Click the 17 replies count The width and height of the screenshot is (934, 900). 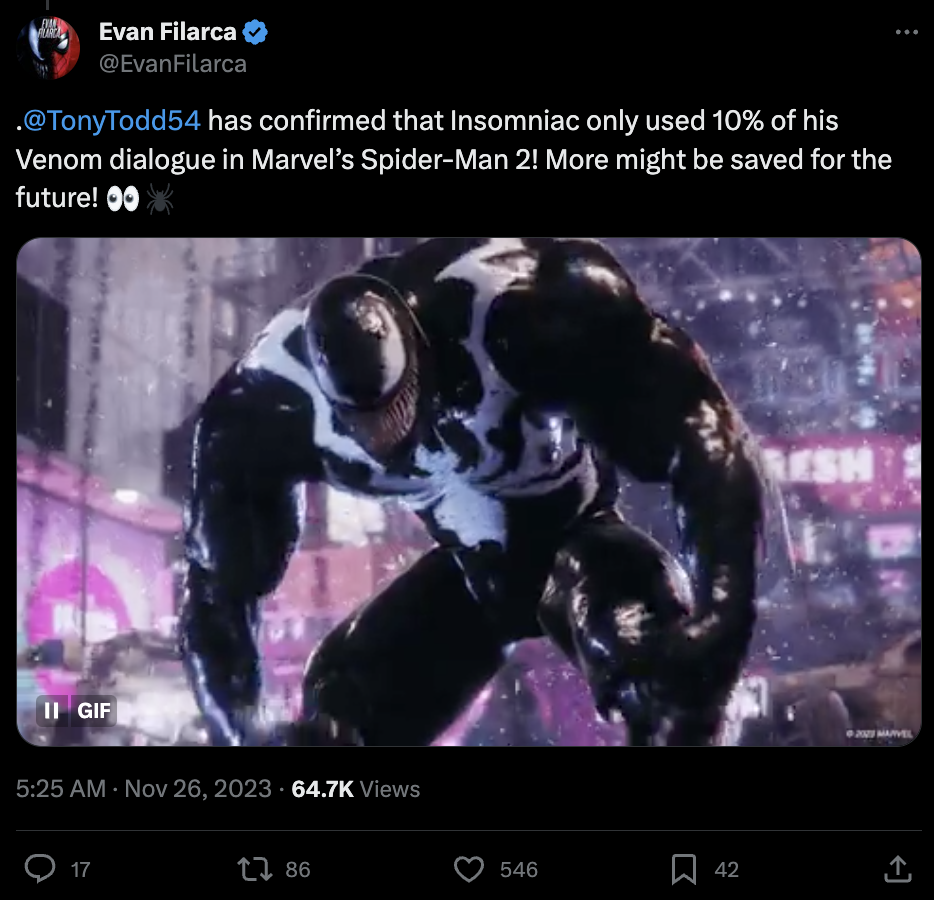coord(80,870)
